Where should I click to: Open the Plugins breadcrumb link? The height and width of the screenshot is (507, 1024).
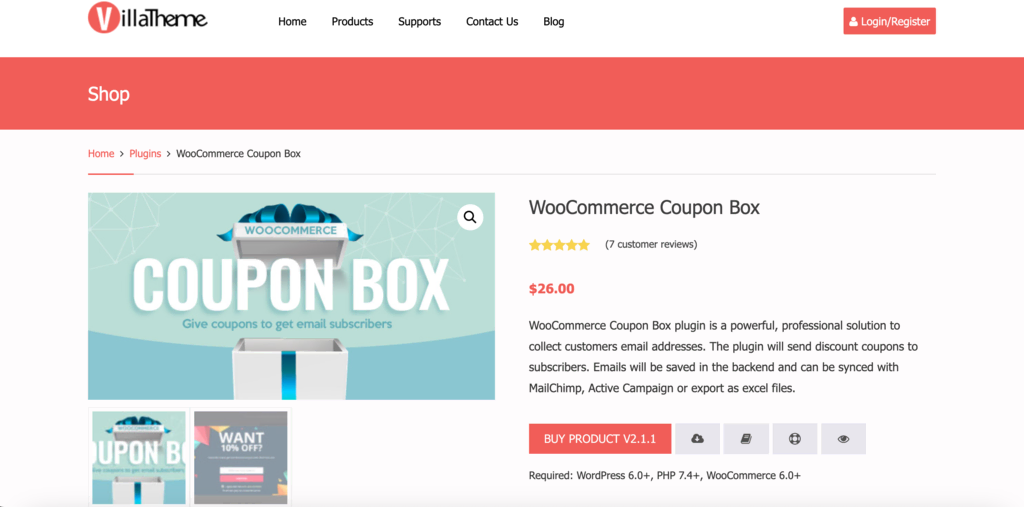(145, 154)
